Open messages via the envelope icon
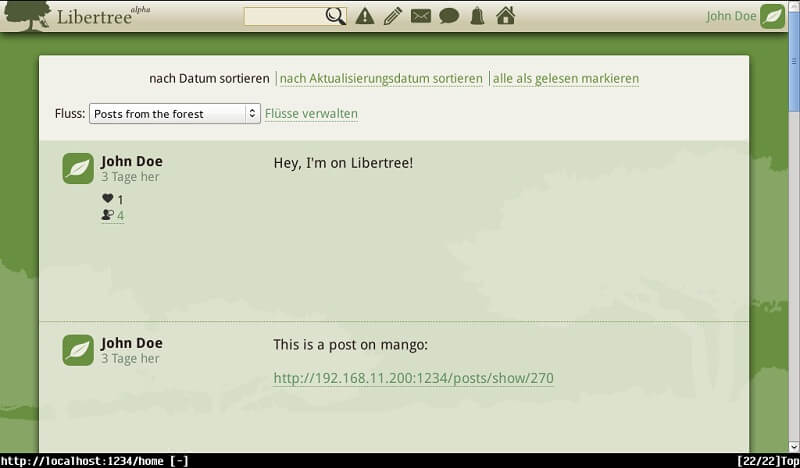This screenshot has width=800, height=468. [420, 16]
